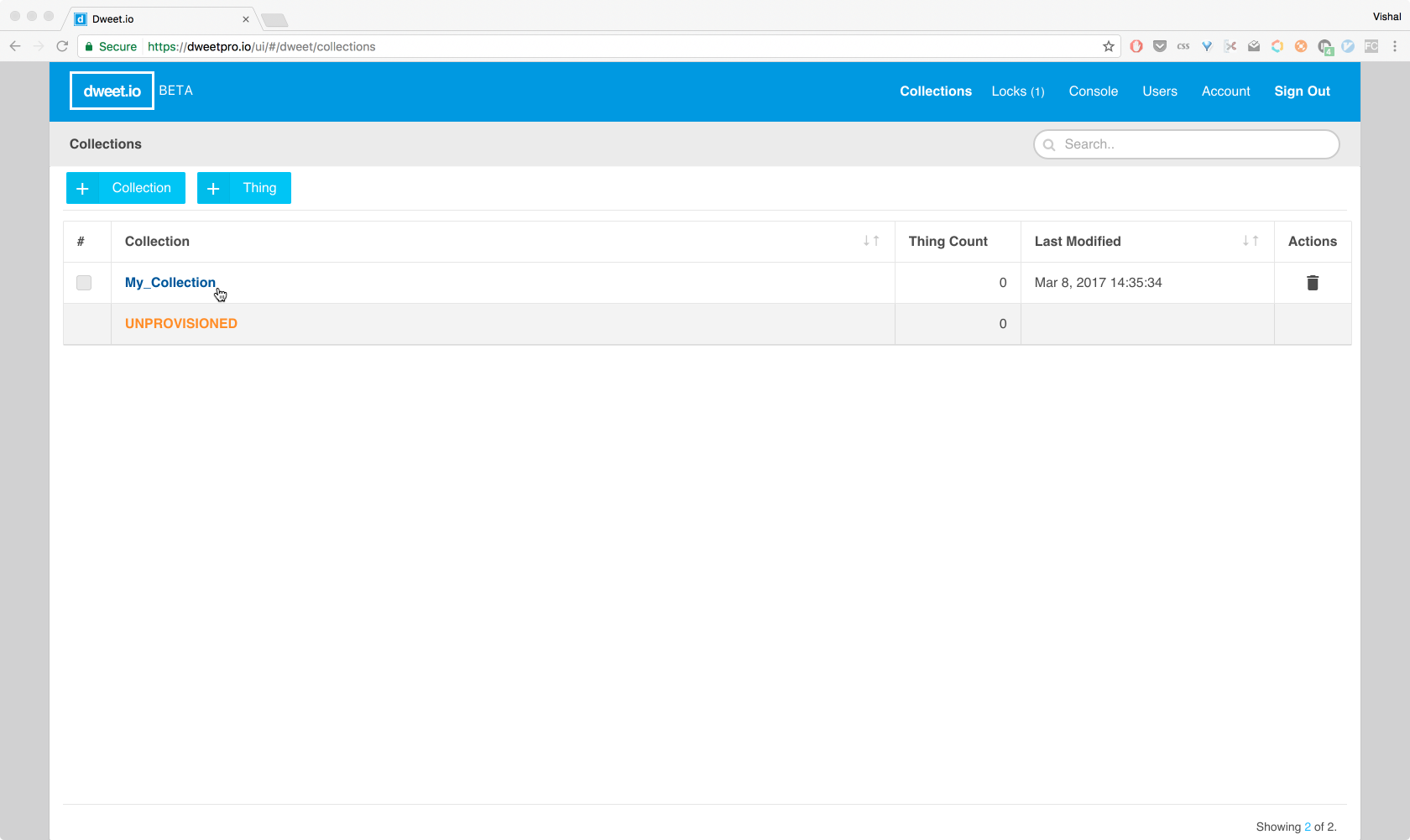Select the Dweet.io browser tab
The width and height of the screenshot is (1410, 840).
[x=159, y=19]
